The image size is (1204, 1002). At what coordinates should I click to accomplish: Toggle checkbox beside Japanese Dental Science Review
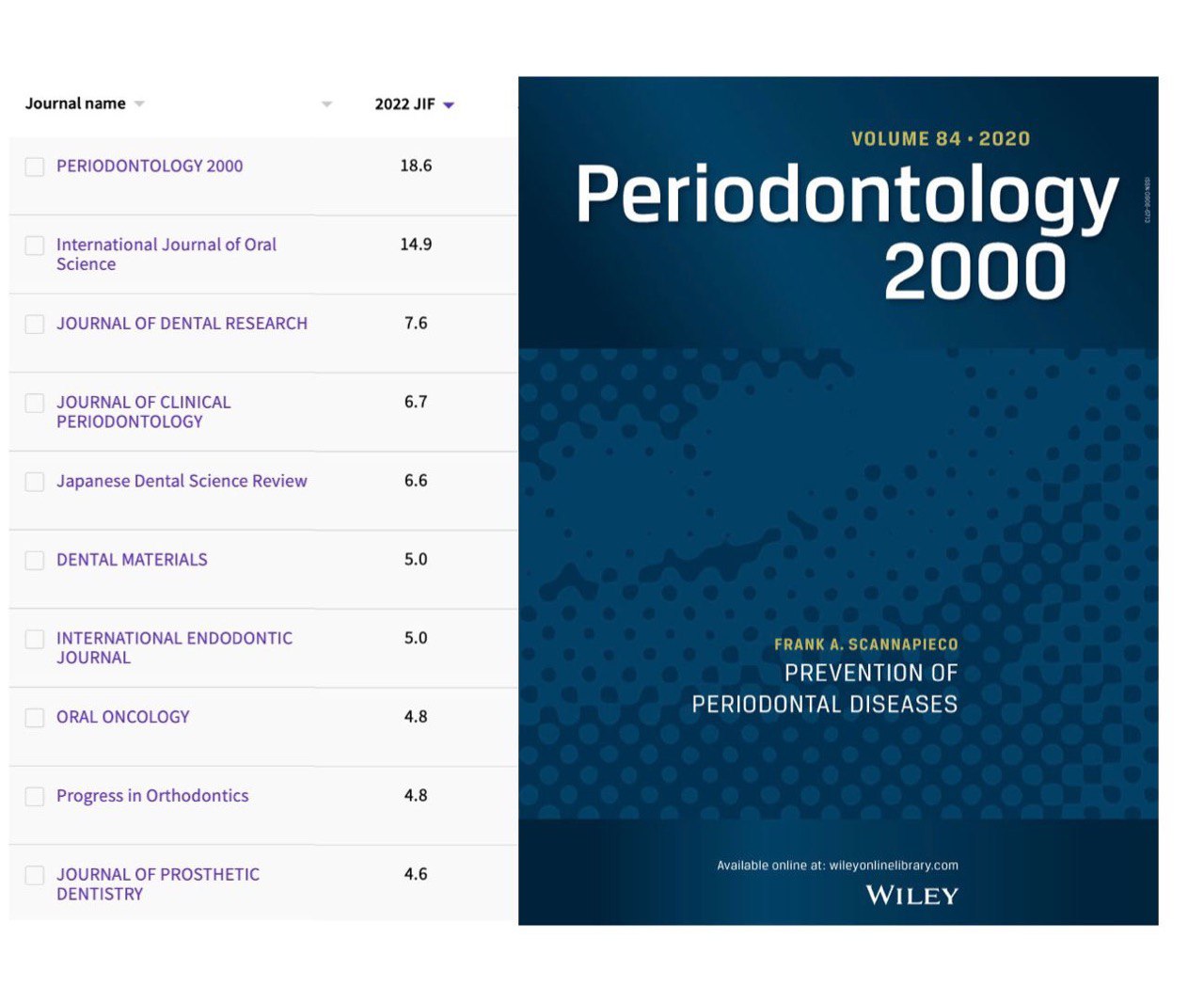click(x=35, y=482)
